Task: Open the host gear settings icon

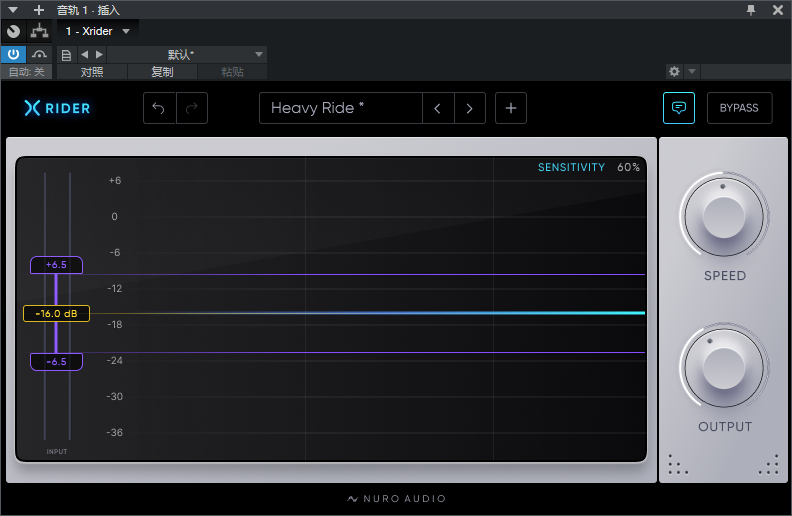Action: [x=674, y=71]
